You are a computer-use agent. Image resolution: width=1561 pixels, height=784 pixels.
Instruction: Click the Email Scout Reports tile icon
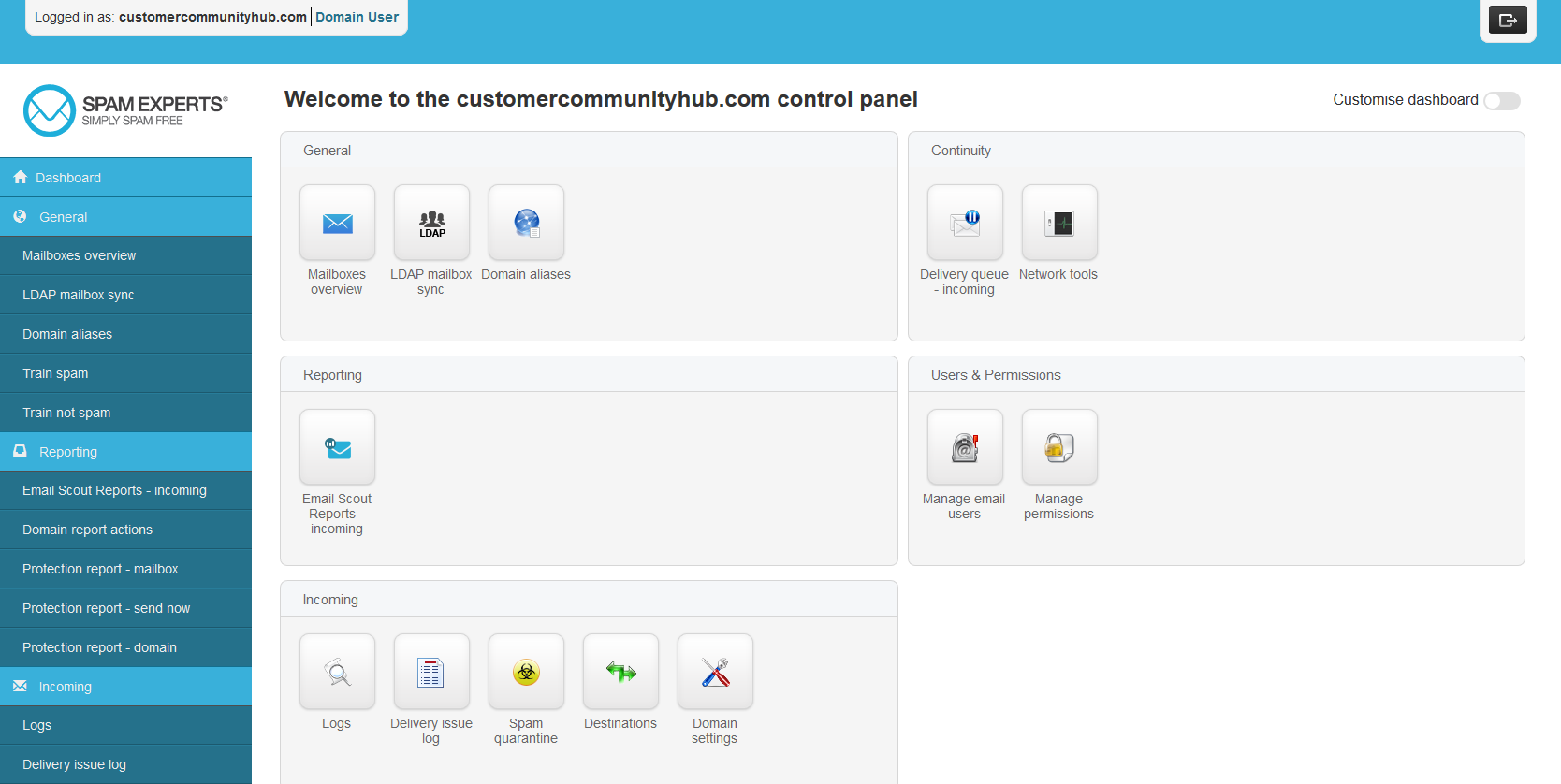click(x=337, y=447)
